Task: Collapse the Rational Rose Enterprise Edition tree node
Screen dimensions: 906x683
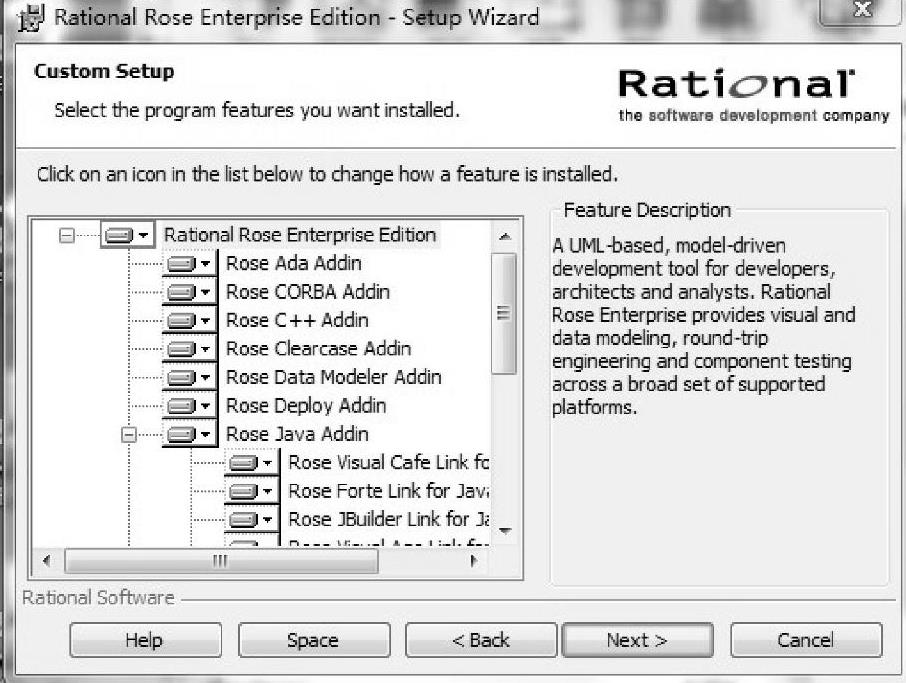Action: click(x=67, y=235)
